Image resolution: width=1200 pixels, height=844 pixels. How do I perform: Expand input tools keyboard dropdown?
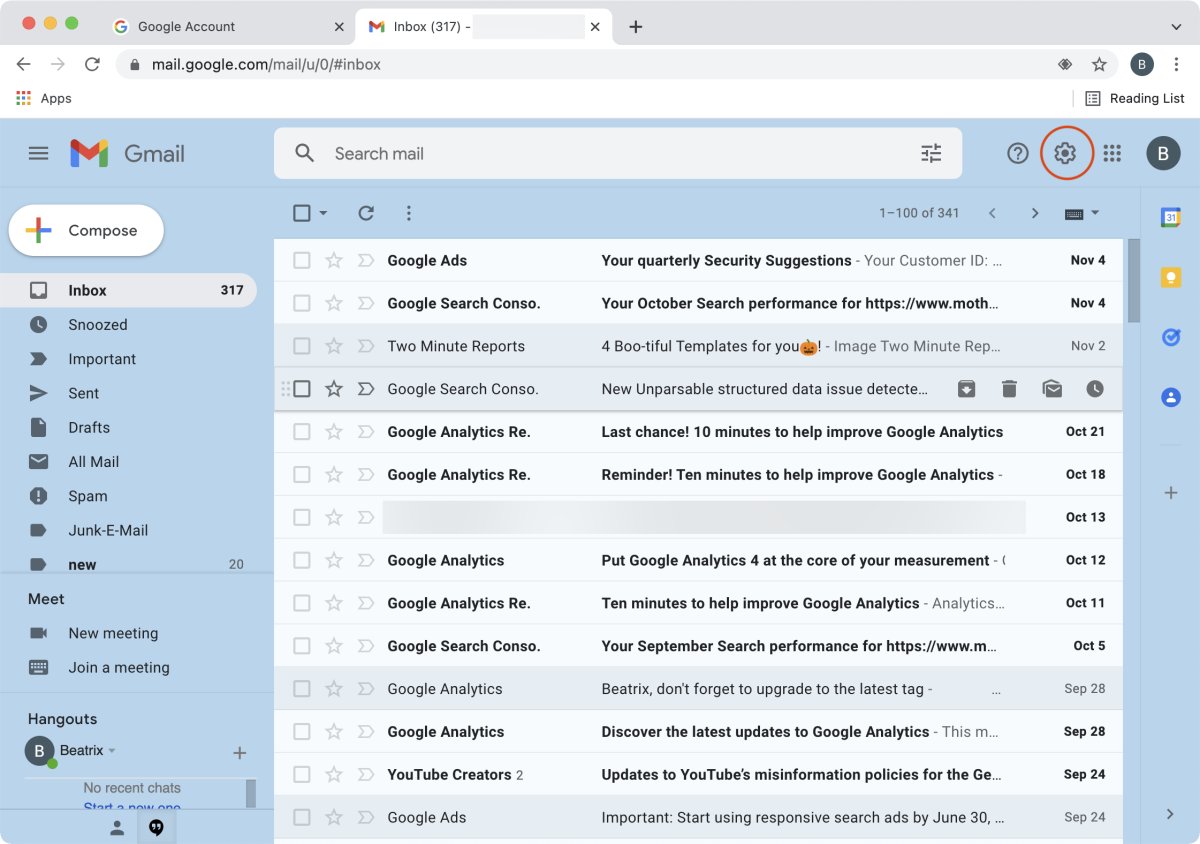[x=1095, y=213]
